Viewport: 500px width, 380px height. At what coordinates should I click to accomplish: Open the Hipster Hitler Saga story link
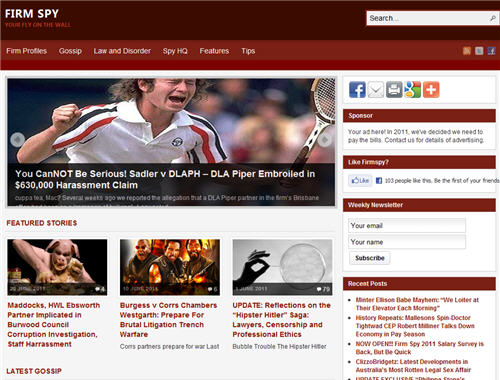(x=282, y=320)
